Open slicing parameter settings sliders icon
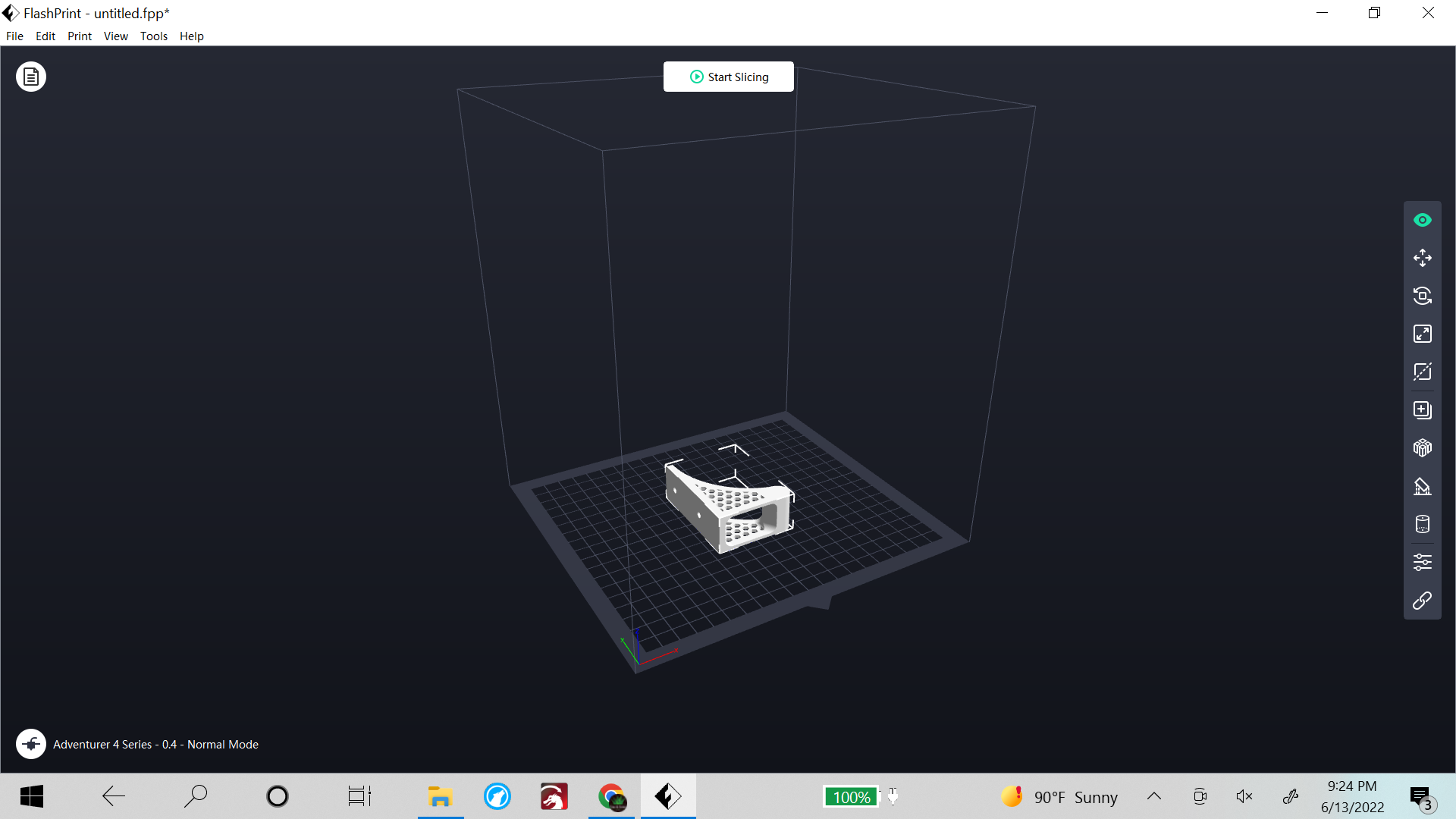The image size is (1456, 819). (1422, 562)
